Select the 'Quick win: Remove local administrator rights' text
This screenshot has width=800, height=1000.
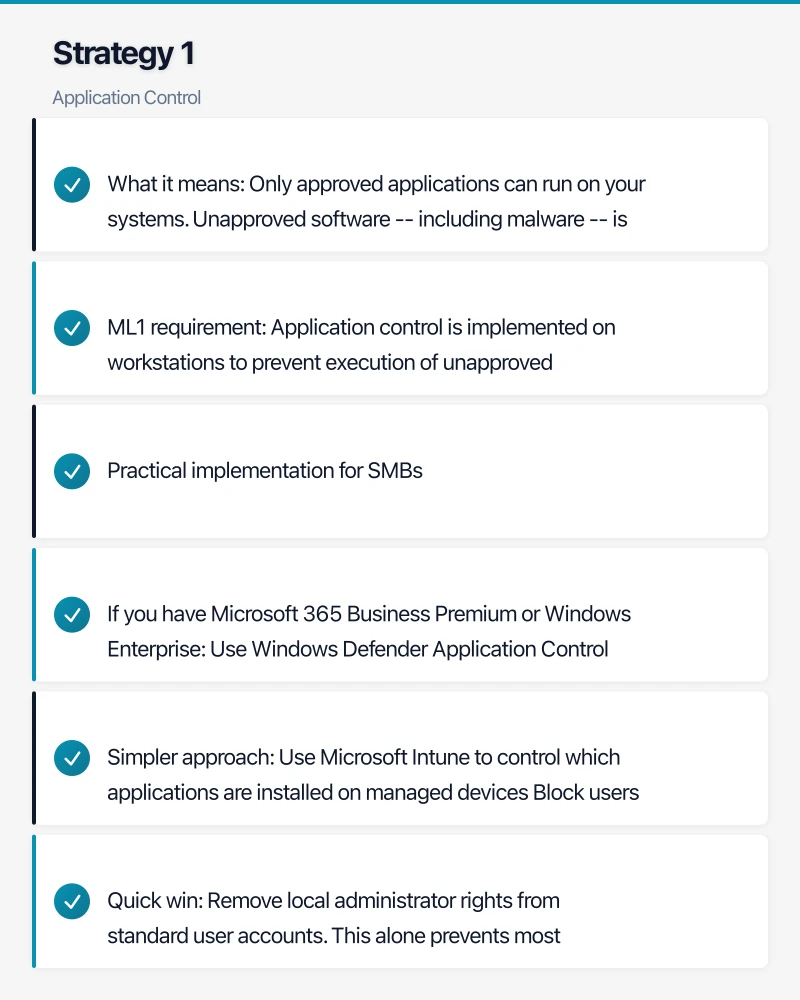[334, 901]
